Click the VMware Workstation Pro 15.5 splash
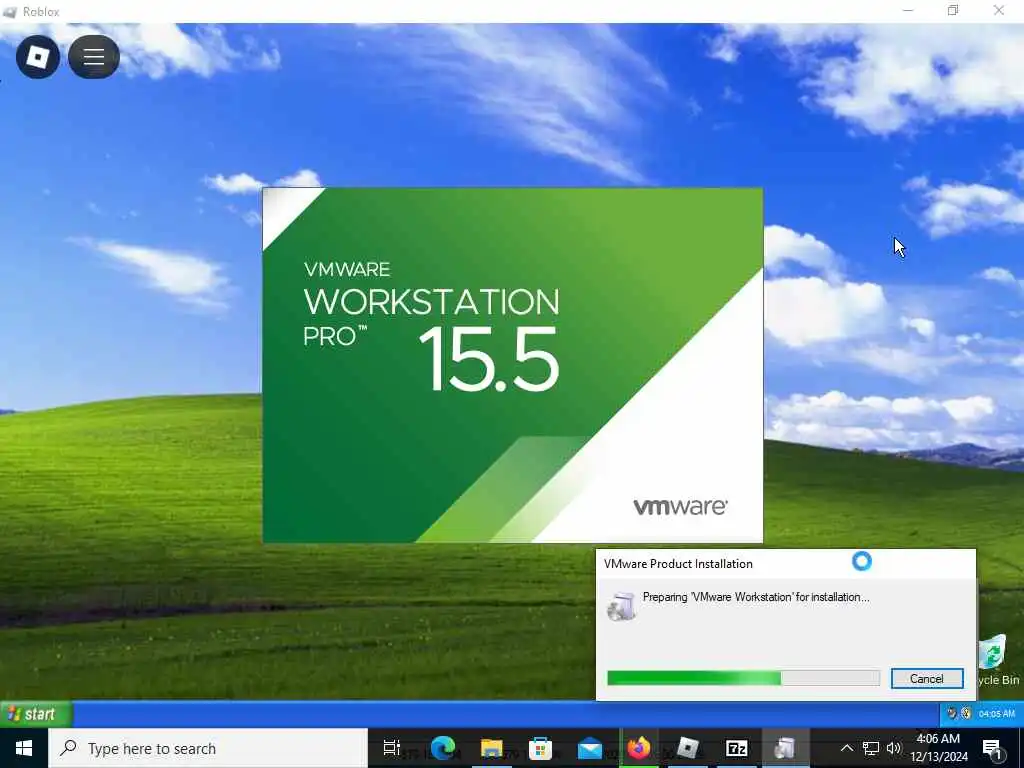 pos(513,365)
